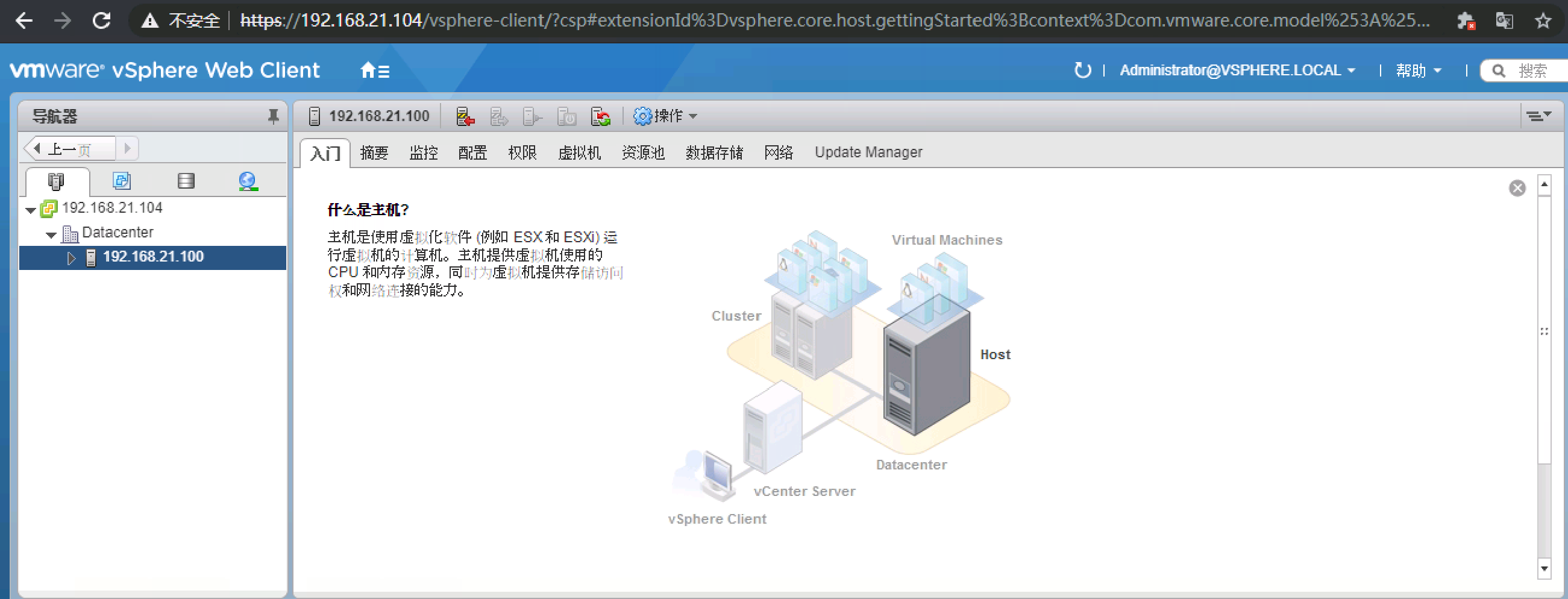Switch to the 监控 tab
This screenshot has width=1568, height=599.
tap(424, 152)
